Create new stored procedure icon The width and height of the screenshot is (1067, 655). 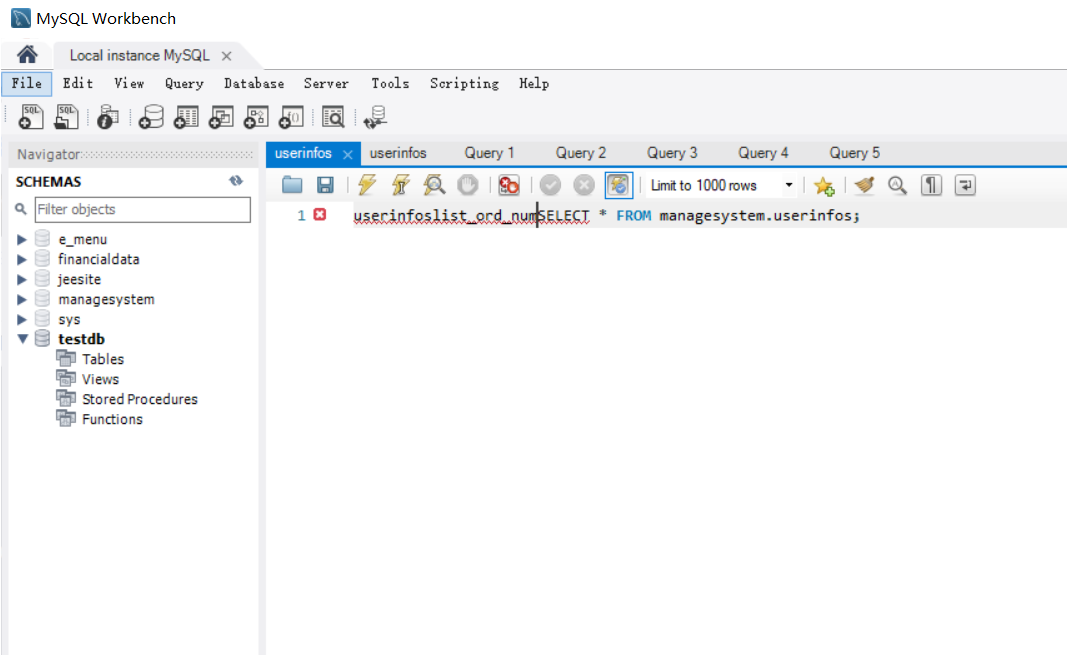[257, 117]
